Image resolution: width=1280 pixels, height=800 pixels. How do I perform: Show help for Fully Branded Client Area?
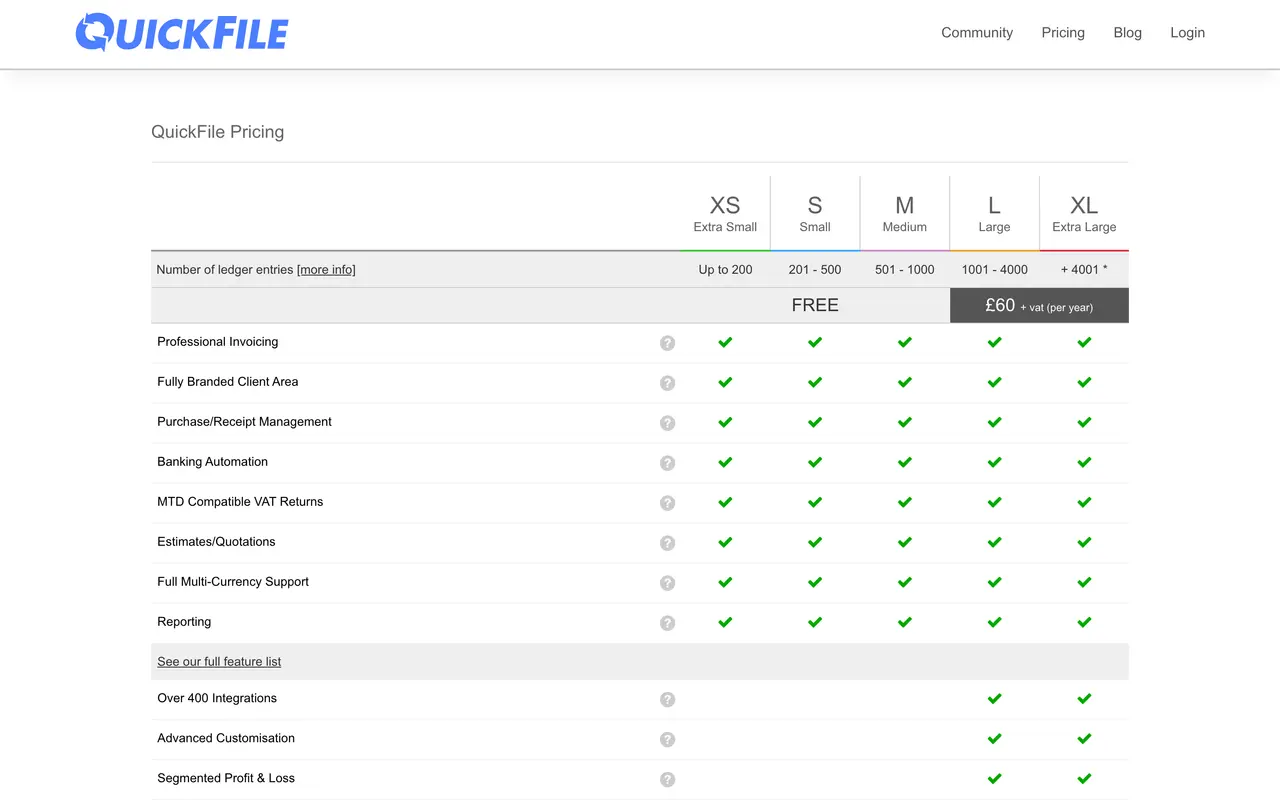(667, 383)
